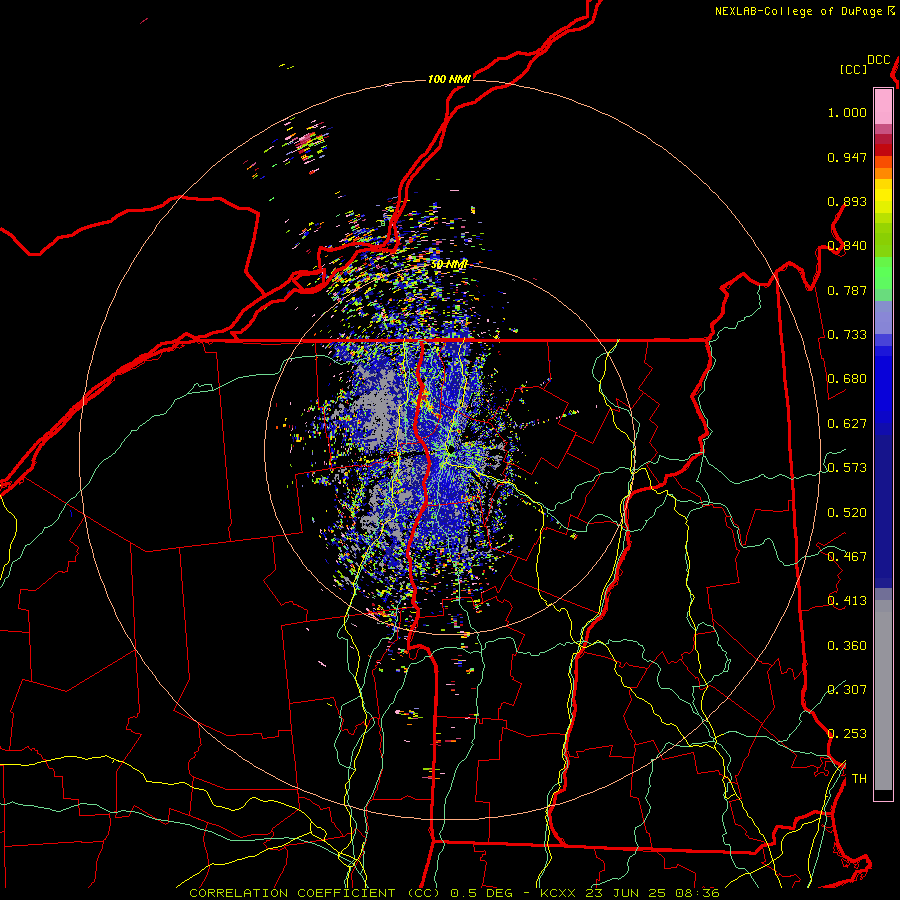Click the Correlation Coefficient KCXX caption at the bottom

[454, 893]
